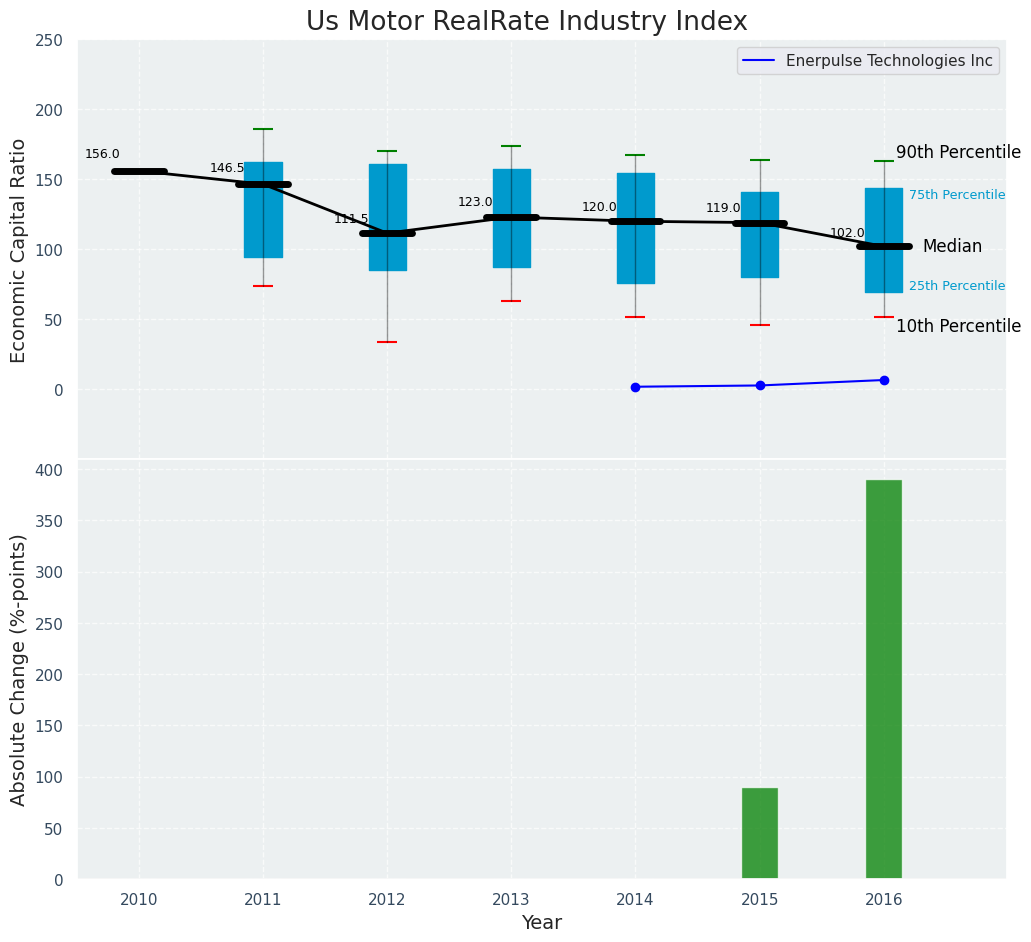
Task: Click the 90th Percentile annotation
Action: click(958, 153)
